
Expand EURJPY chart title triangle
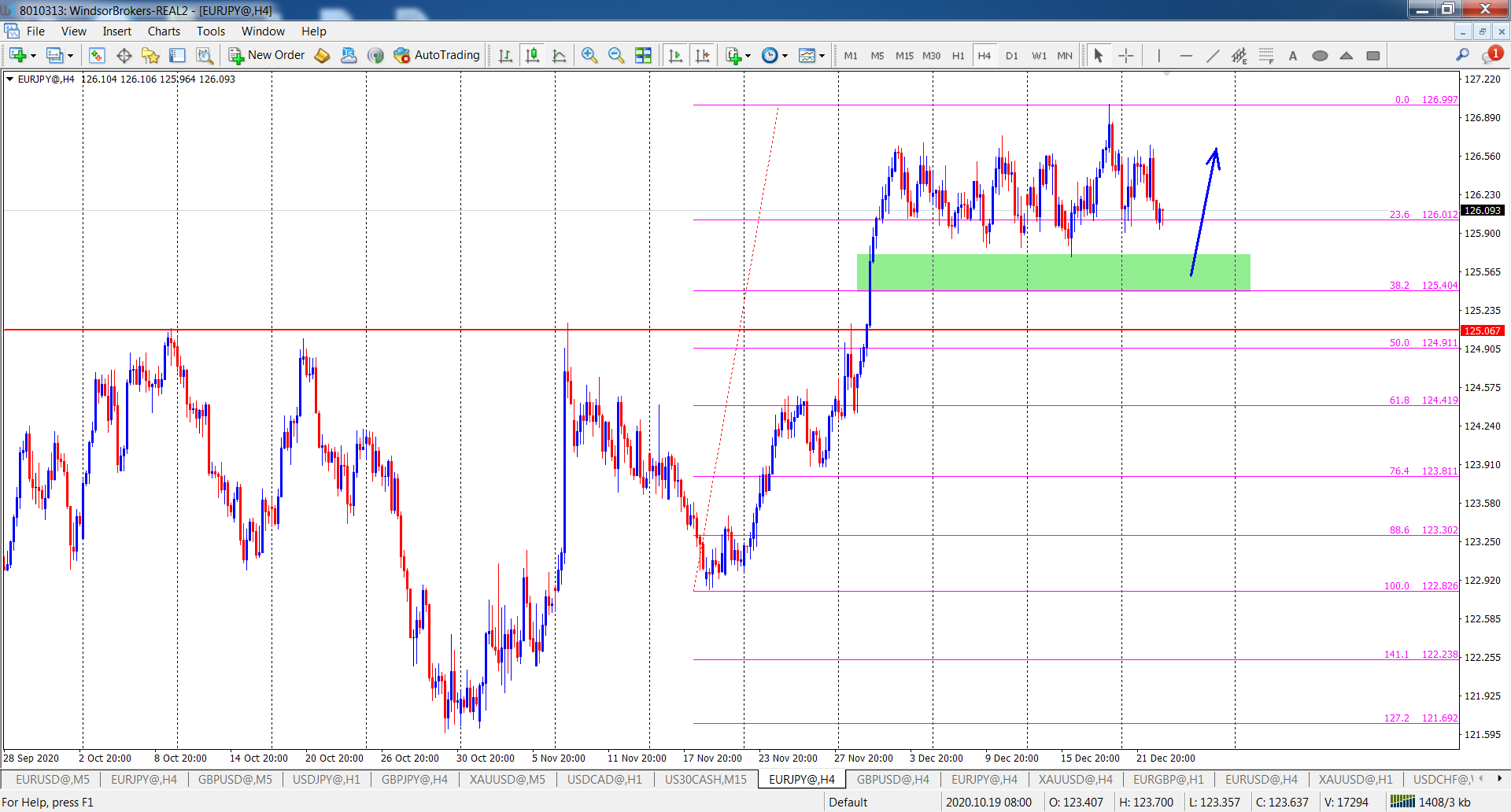9,79
